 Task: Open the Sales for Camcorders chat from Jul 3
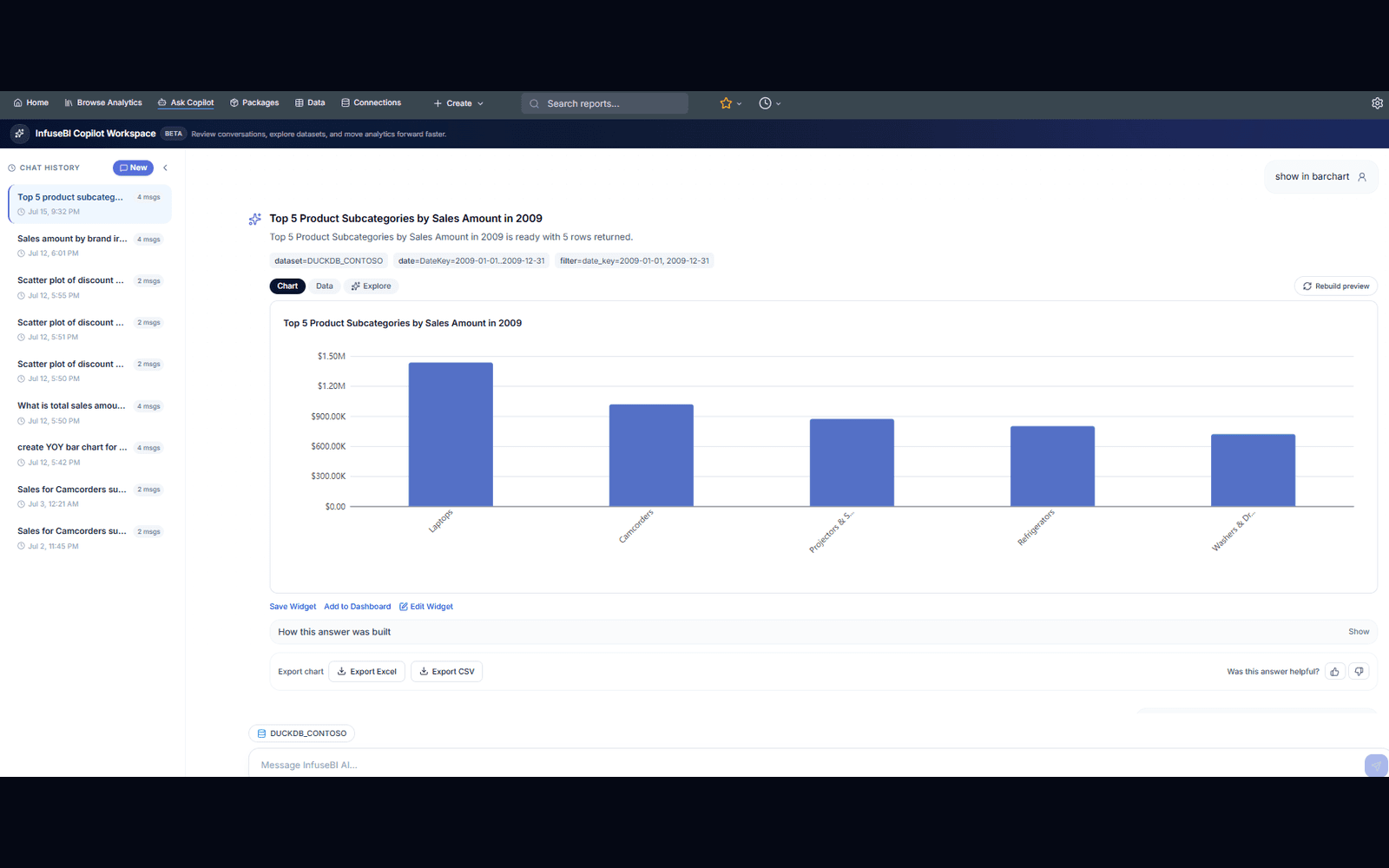click(x=89, y=496)
